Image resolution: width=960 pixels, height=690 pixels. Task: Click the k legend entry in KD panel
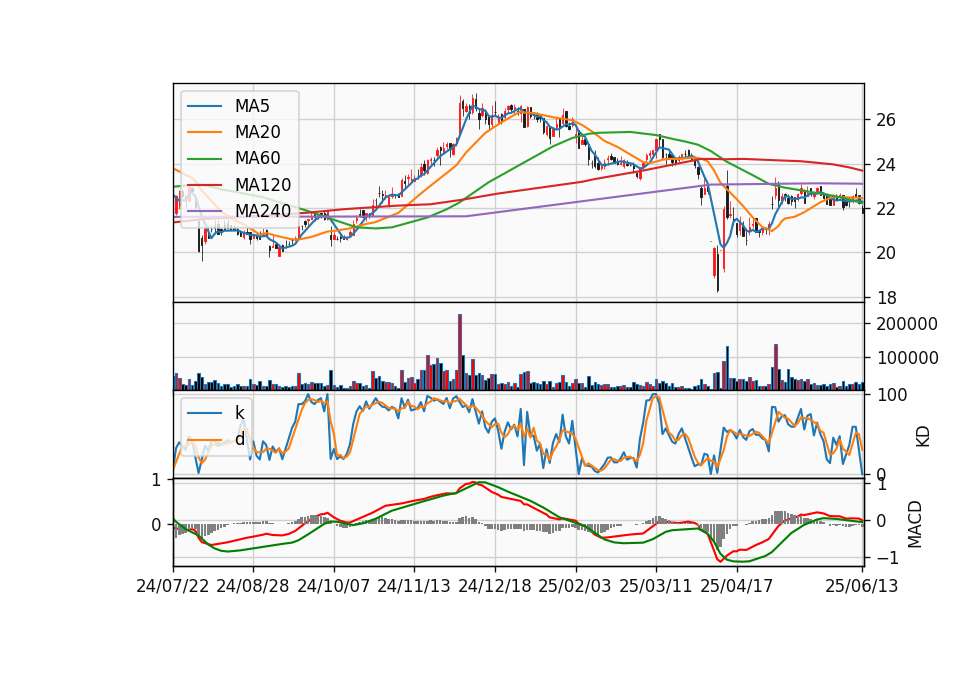pos(239,413)
